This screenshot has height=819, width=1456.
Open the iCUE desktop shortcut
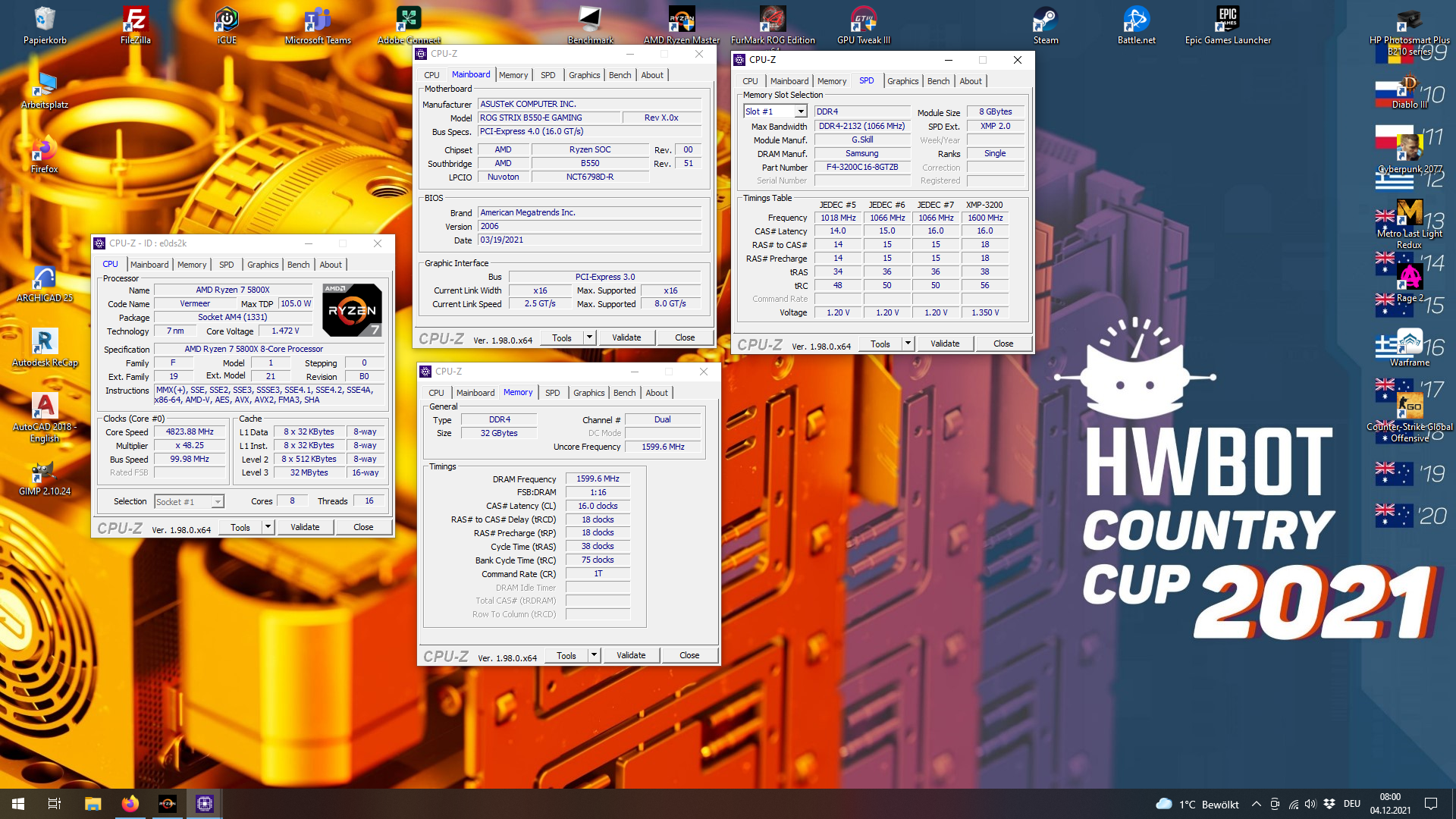click(227, 25)
